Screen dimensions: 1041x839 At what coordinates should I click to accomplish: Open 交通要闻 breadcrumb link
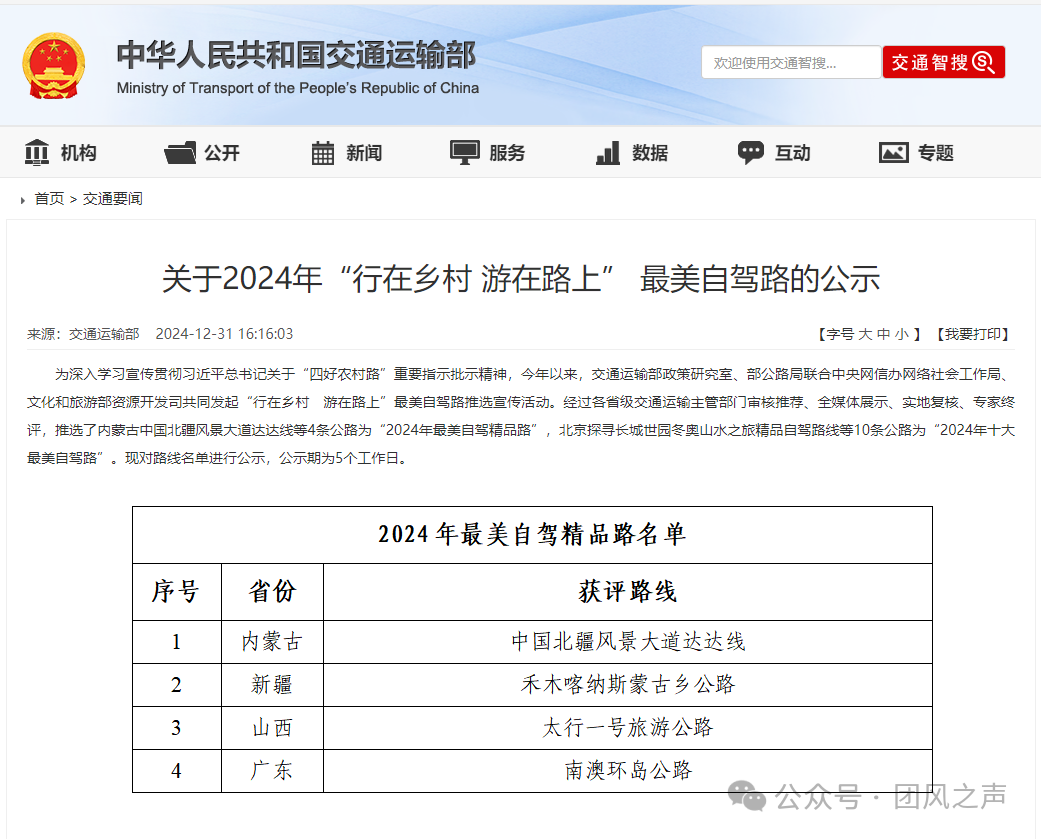click(x=112, y=198)
